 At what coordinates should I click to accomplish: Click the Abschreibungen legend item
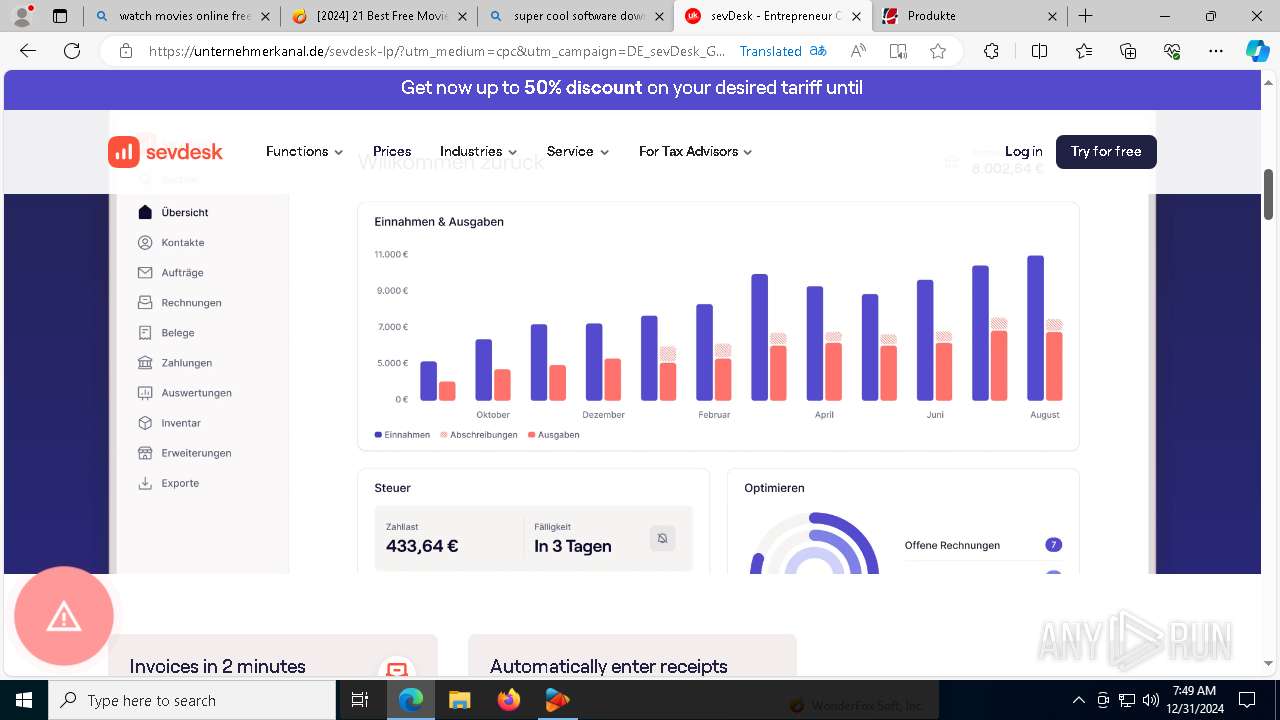point(479,435)
